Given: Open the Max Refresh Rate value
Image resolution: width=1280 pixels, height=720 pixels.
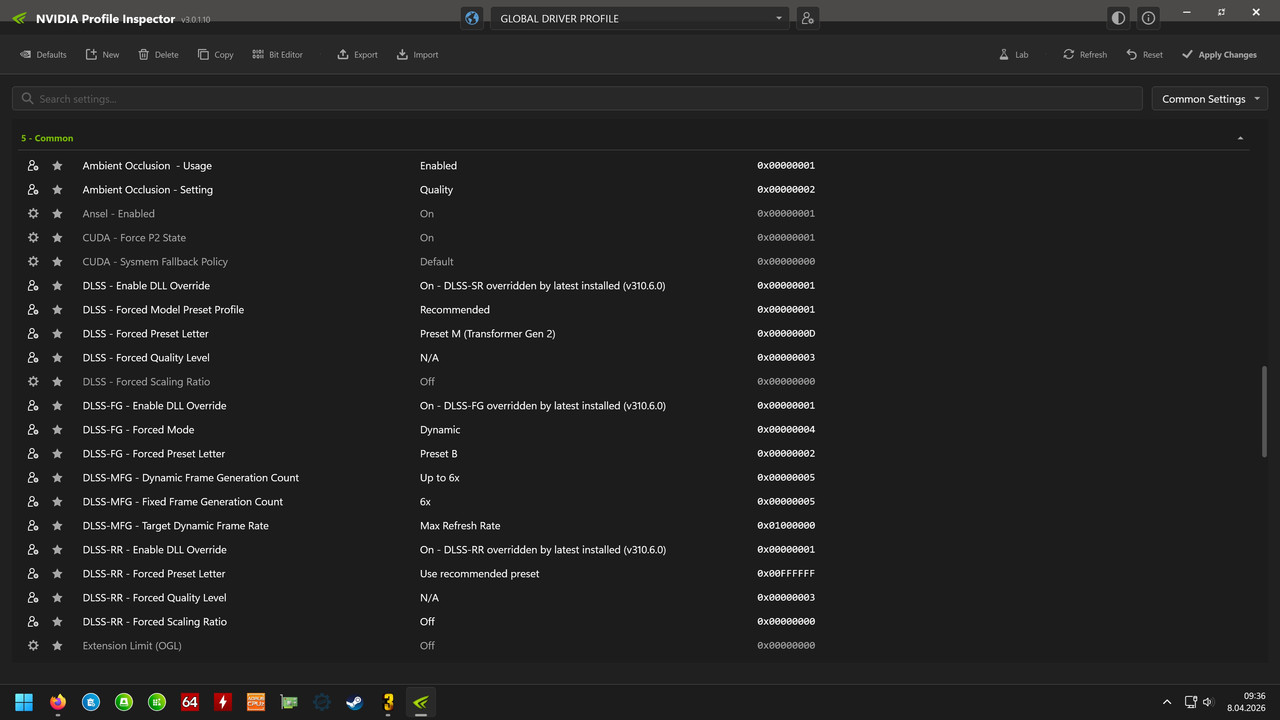Looking at the screenshot, I should pyautogui.click(x=460, y=526).
